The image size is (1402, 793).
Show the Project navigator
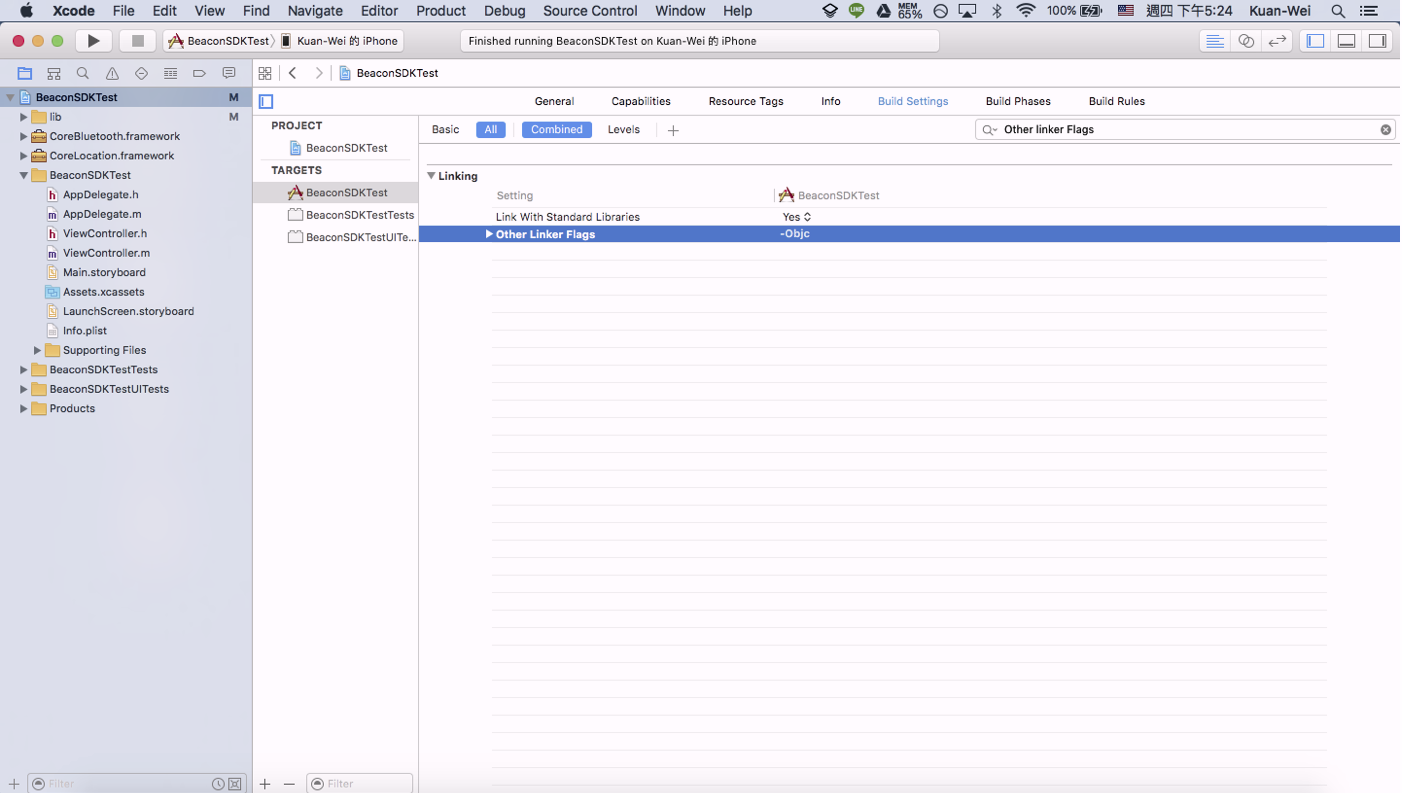[25, 73]
